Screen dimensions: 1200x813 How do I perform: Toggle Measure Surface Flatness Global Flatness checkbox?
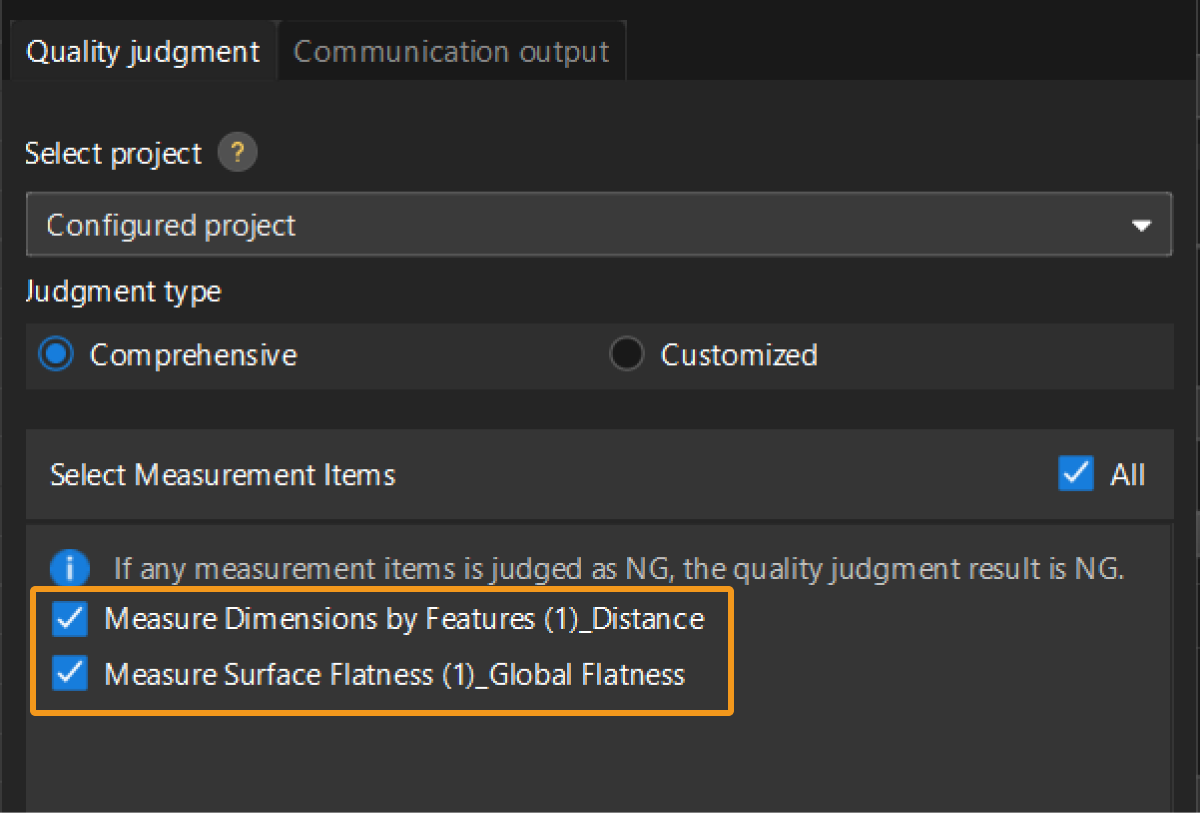[70, 674]
